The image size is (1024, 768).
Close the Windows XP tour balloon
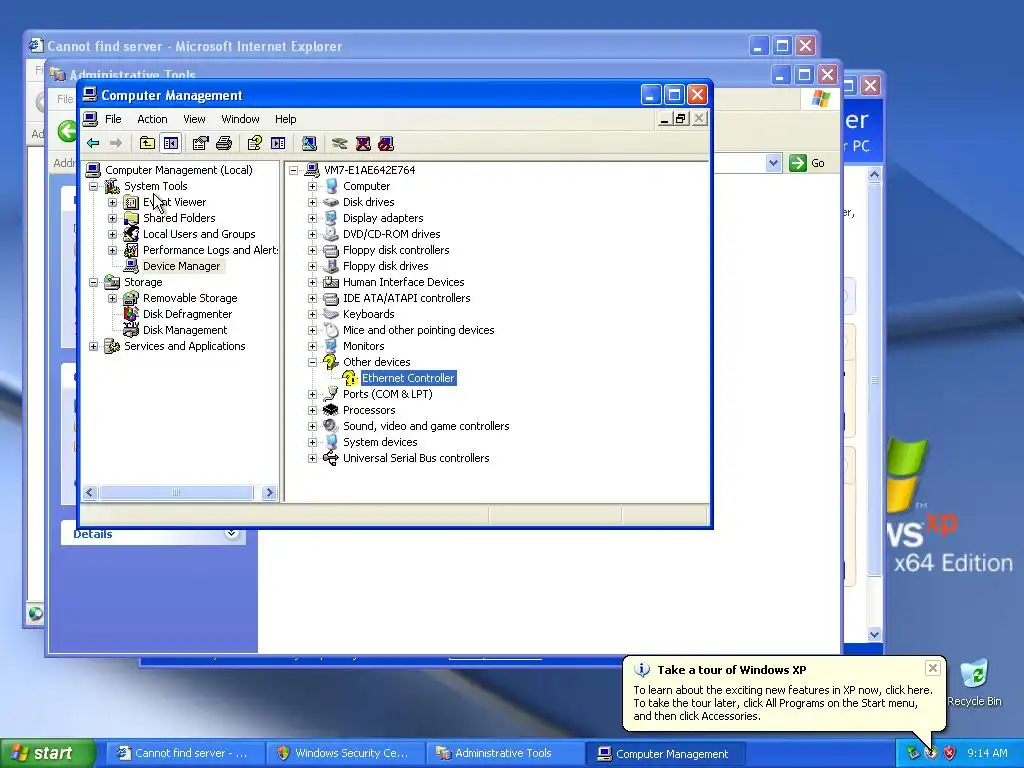pos(933,667)
